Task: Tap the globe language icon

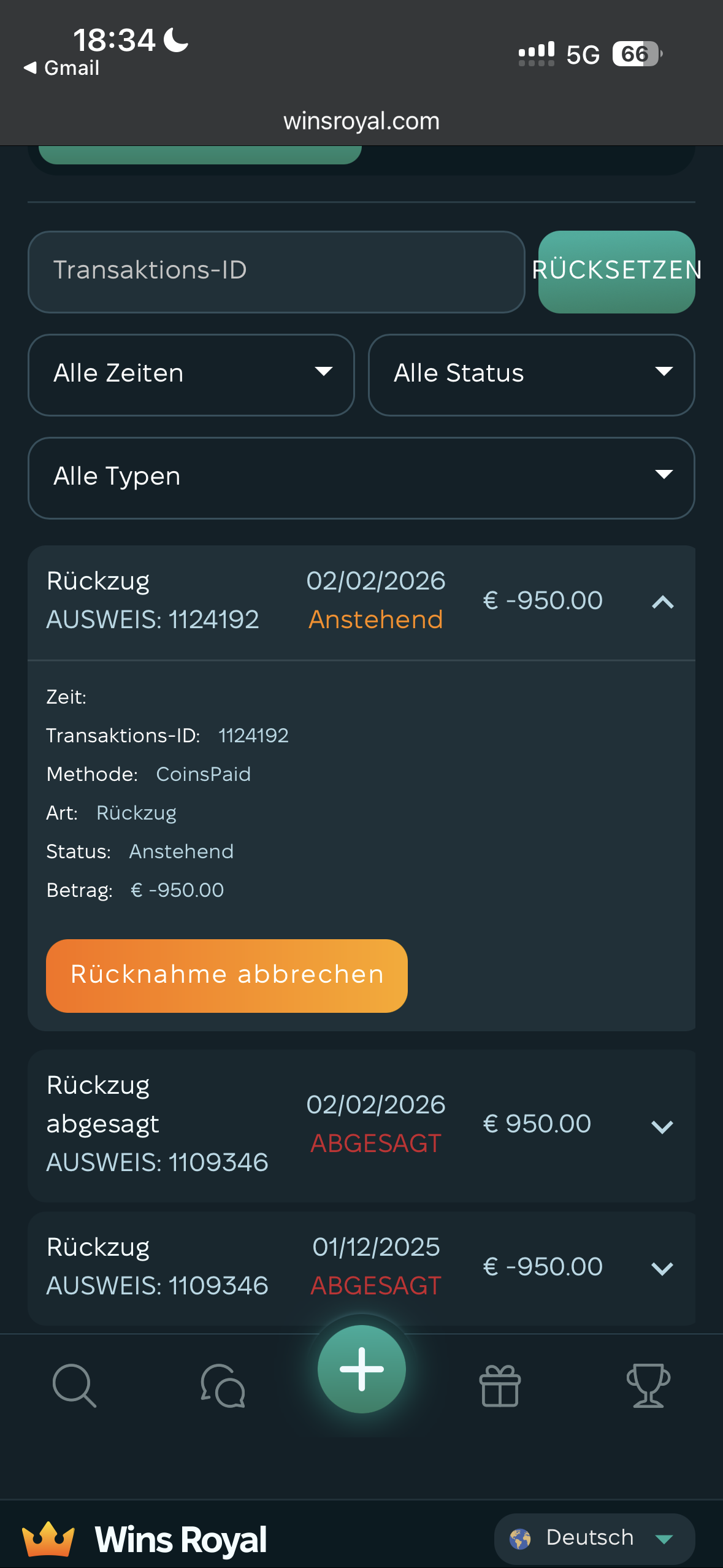Action: 520,1539
